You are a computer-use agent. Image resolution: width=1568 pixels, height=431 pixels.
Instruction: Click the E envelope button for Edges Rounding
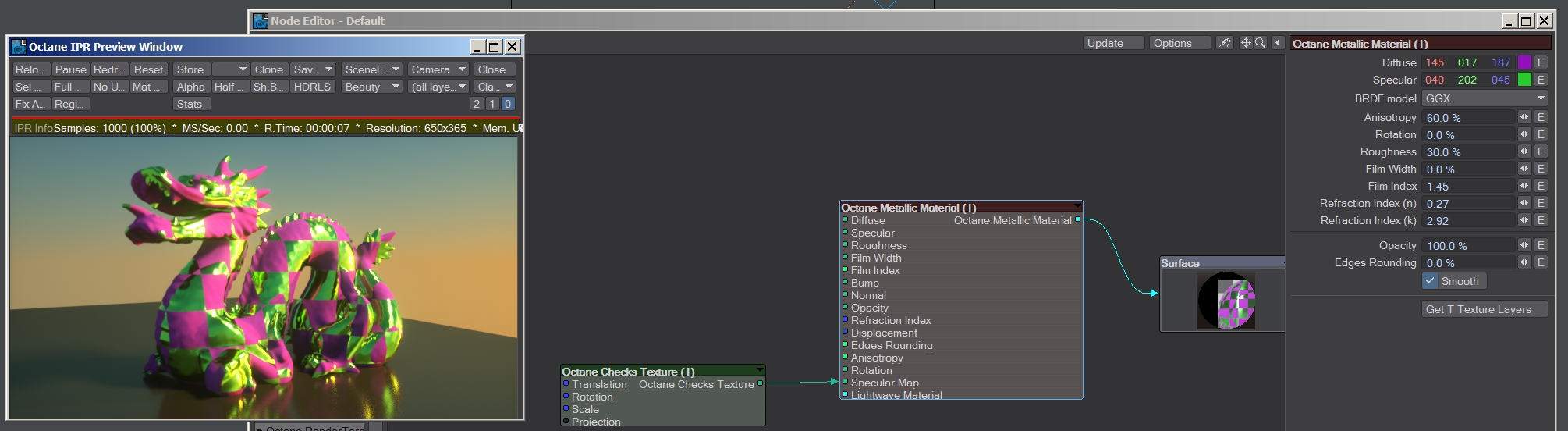1541,262
